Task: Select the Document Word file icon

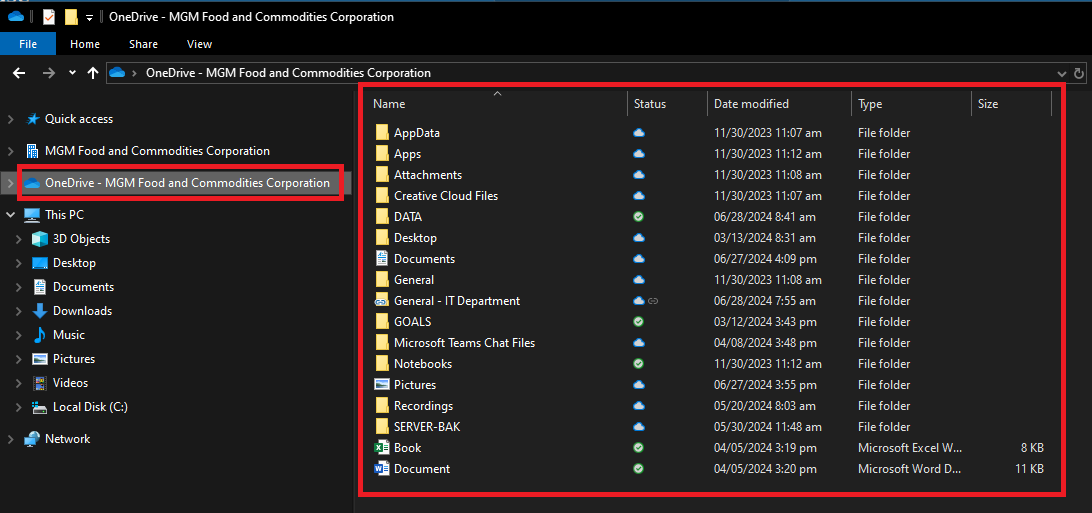Action: pos(382,468)
